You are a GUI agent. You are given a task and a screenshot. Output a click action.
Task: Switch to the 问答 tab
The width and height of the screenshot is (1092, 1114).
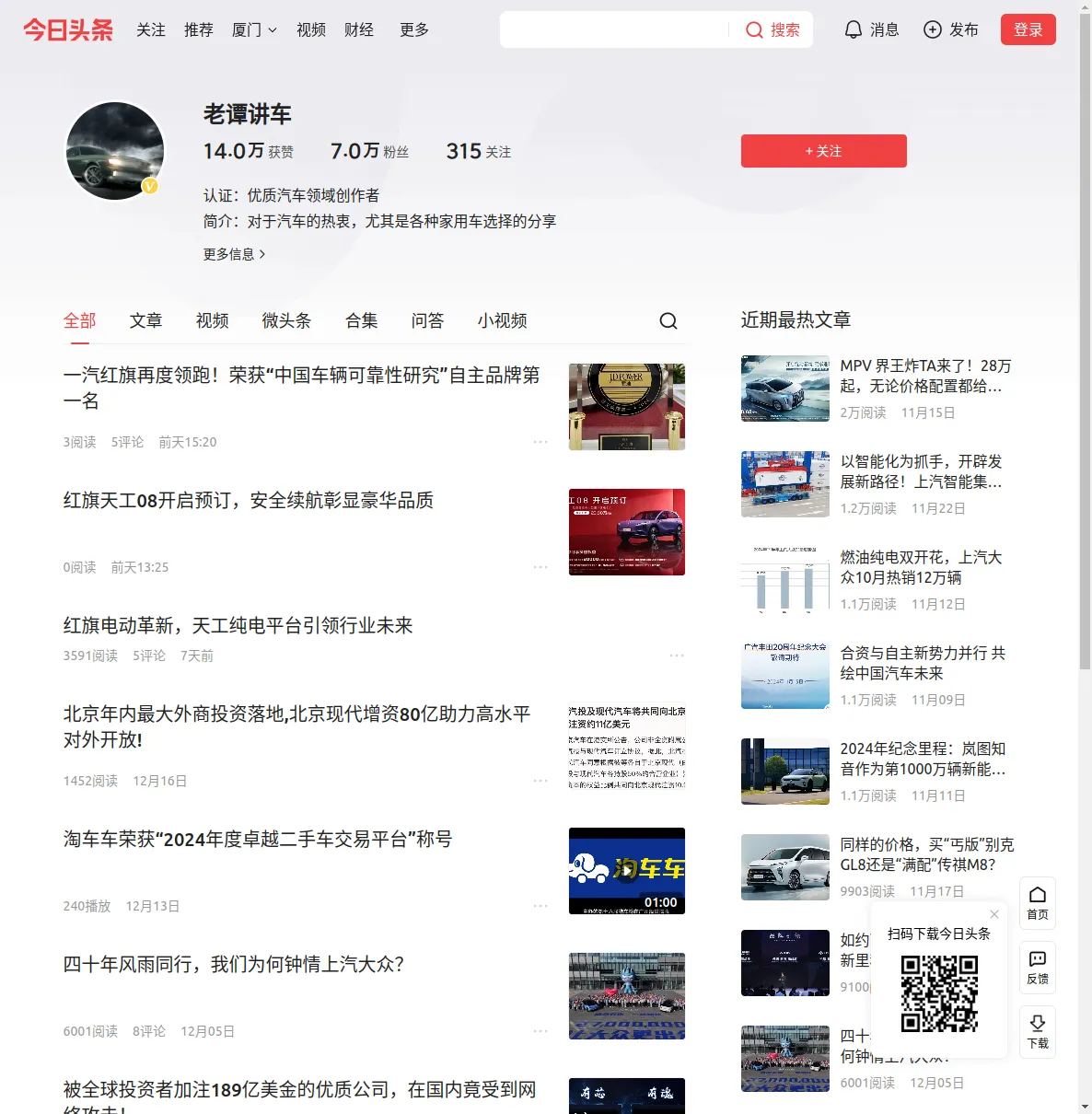(x=428, y=320)
